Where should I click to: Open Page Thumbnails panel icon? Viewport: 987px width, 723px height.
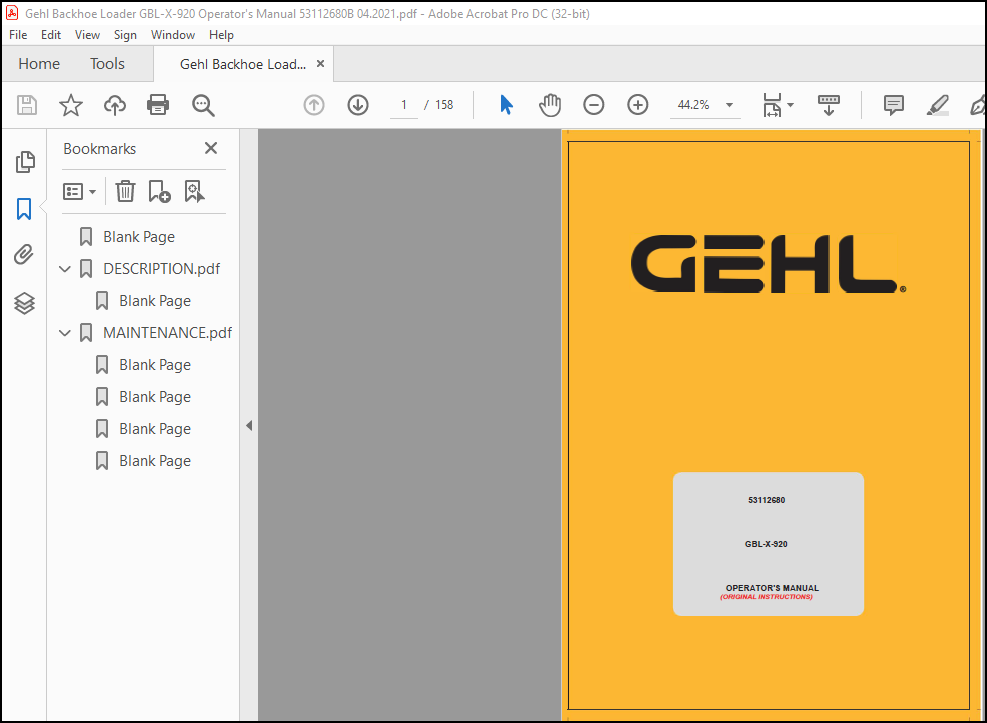point(25,162)
